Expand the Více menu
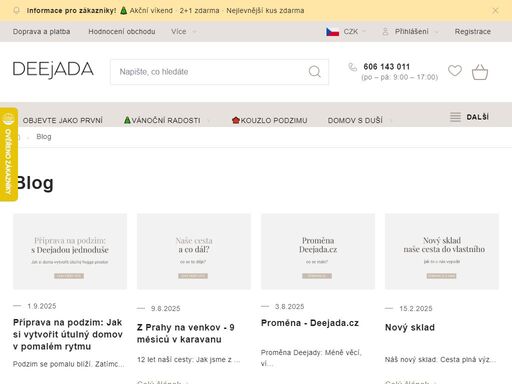 184,32
